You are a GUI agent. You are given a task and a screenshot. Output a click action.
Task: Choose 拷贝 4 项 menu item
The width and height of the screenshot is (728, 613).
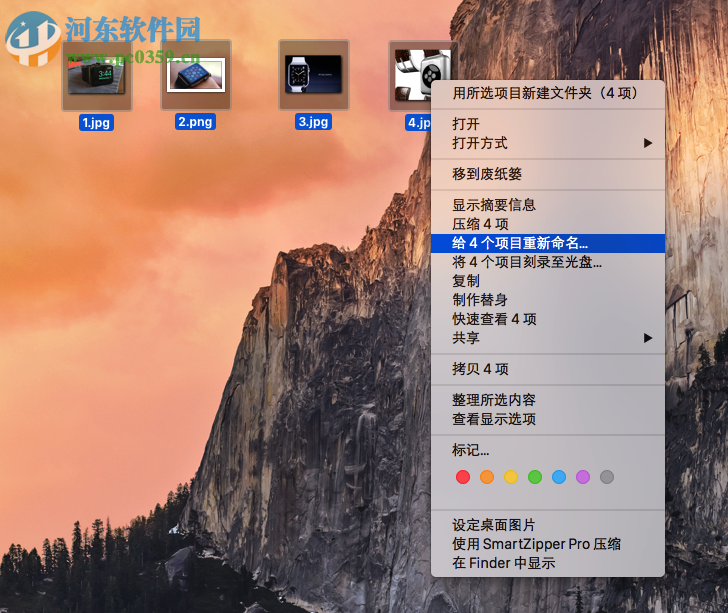[548, 369]
